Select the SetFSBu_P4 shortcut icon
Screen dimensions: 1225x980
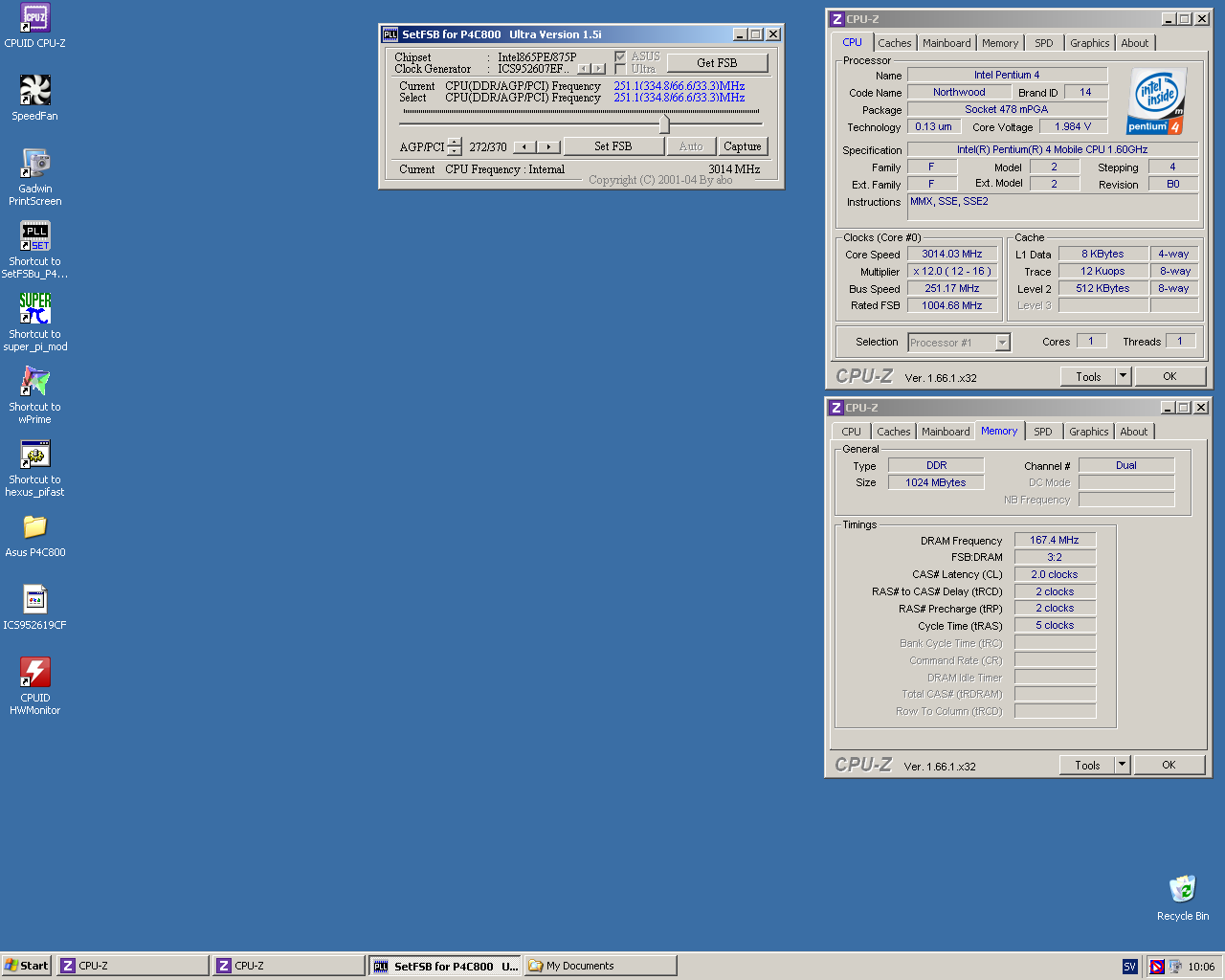pos(35,235)
